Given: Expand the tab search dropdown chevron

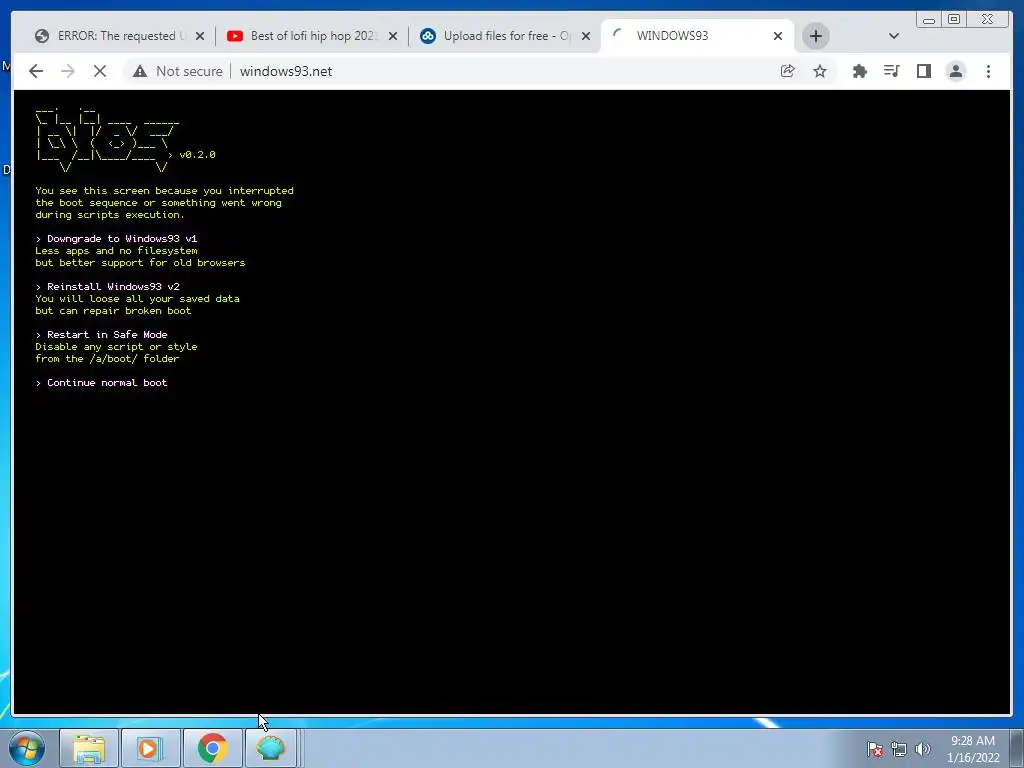Looking at the screenshot, I should click(893, 36).
